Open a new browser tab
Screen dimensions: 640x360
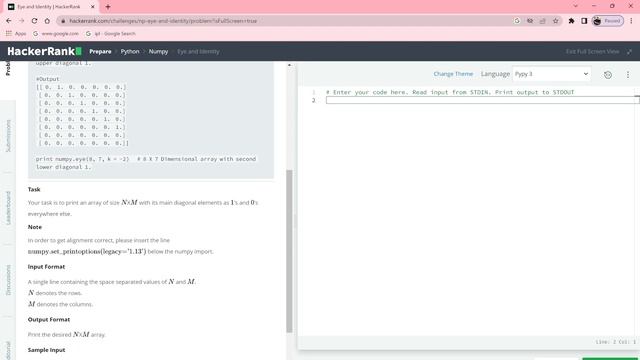click(x=108, y=7)
